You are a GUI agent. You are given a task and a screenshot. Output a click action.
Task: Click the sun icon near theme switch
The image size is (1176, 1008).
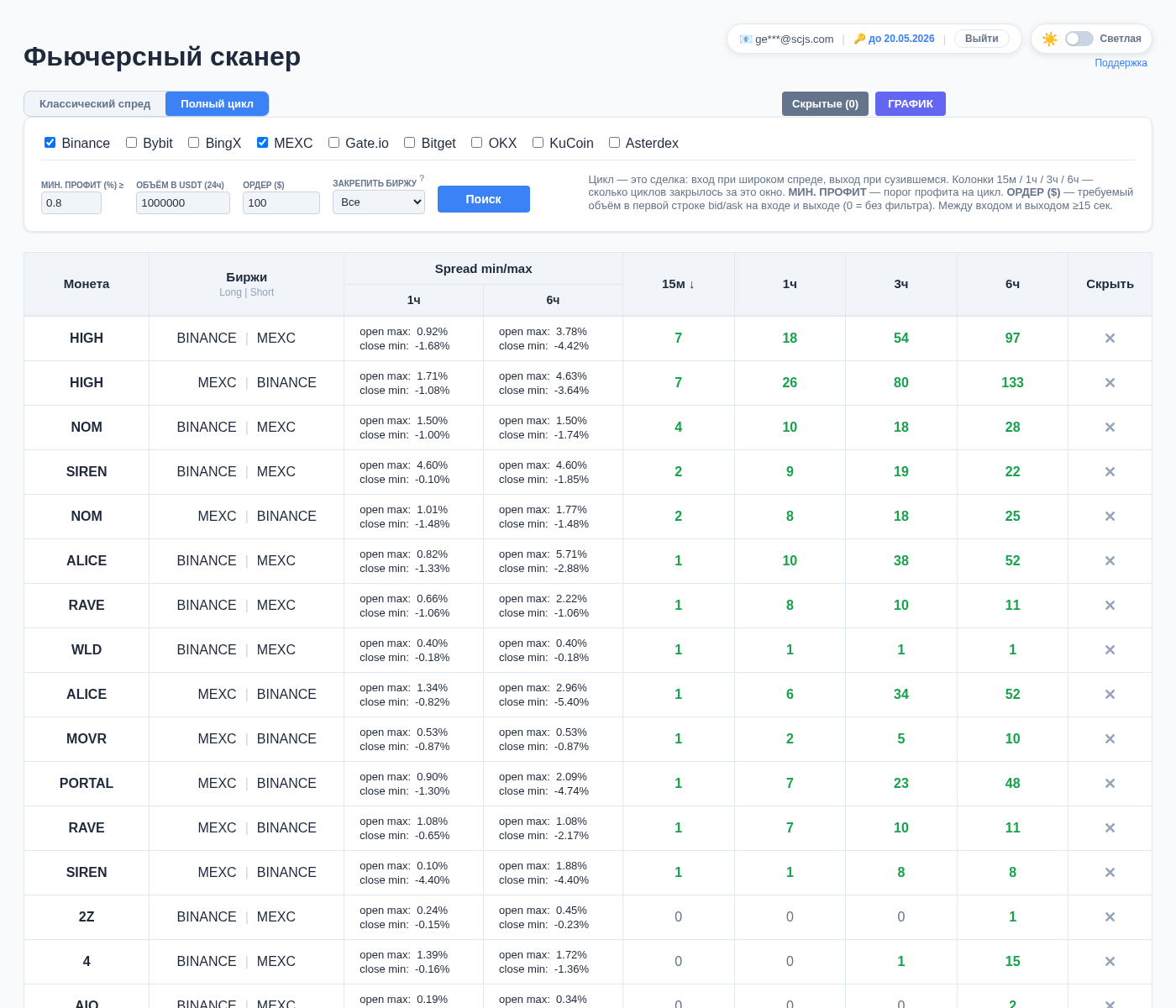(1050, 39)
